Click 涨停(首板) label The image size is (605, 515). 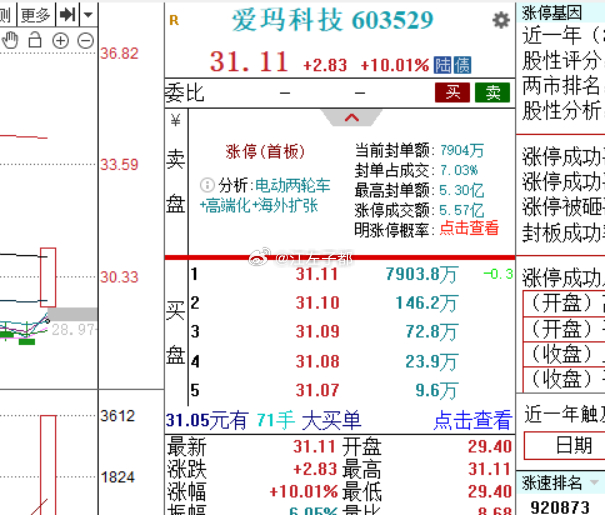(x=265, y=151)
